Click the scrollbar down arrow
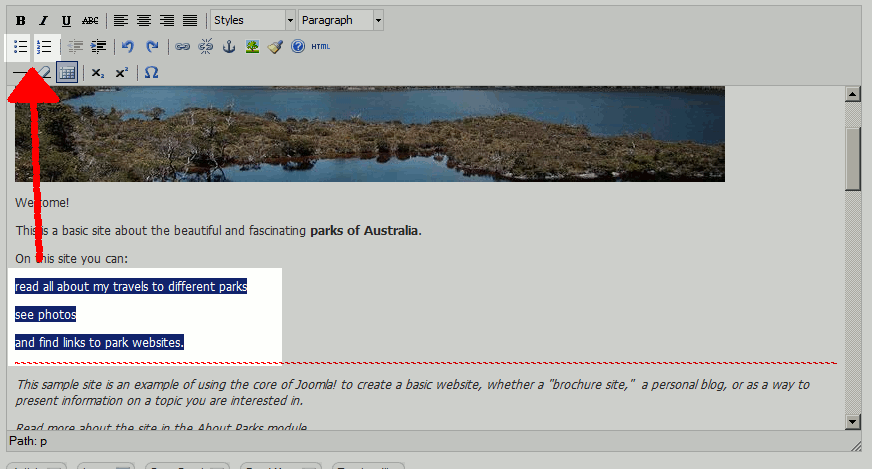 [x=853, y=421]
